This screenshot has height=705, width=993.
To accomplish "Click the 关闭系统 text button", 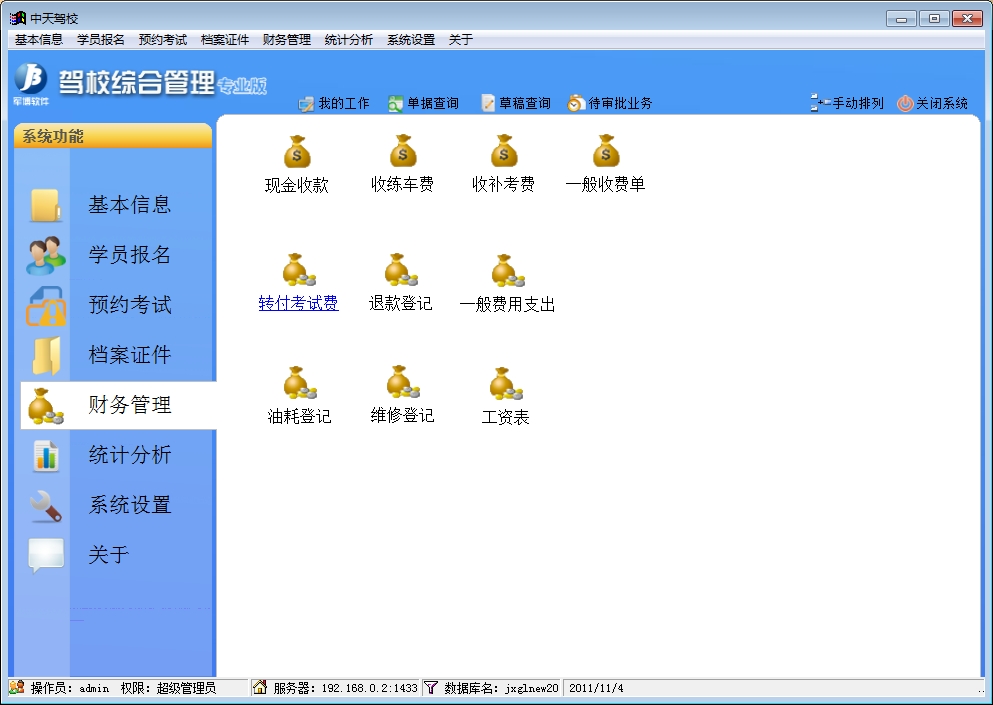I will point(942,103).
